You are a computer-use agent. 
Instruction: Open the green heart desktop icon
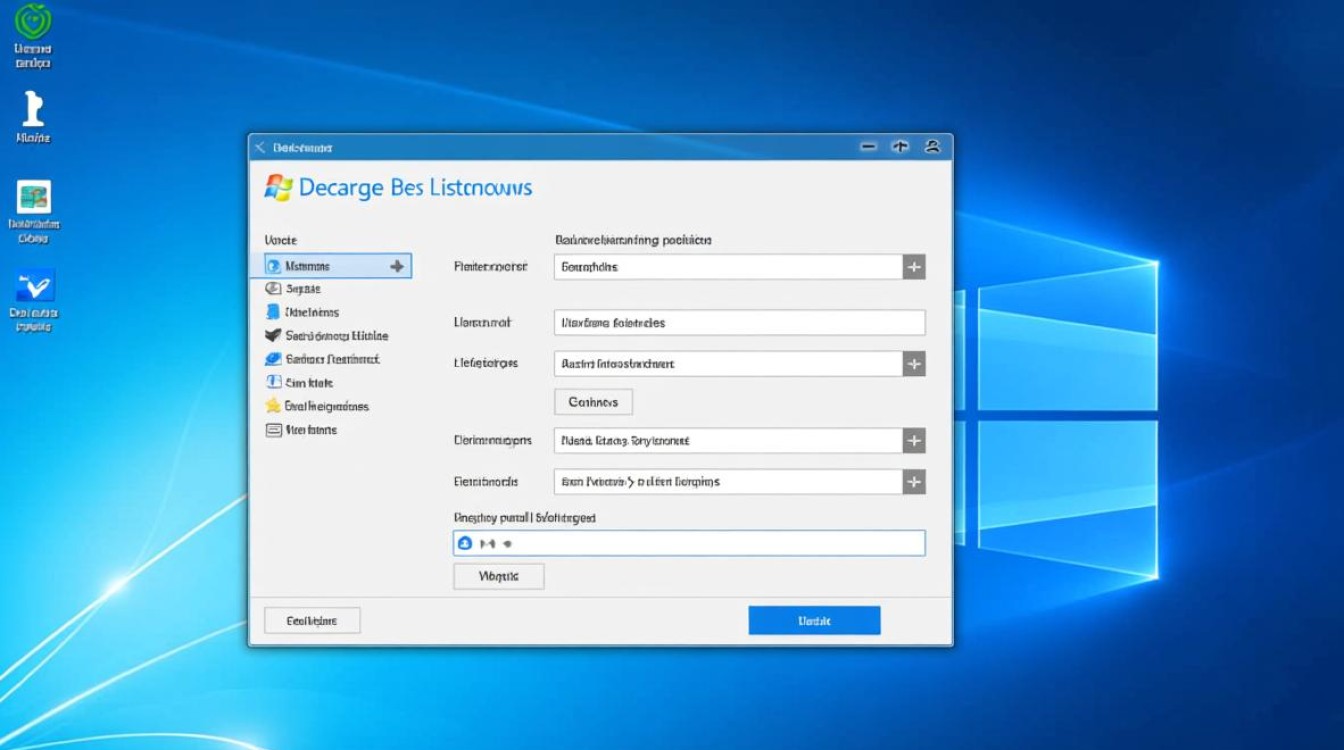click(33, 22)
